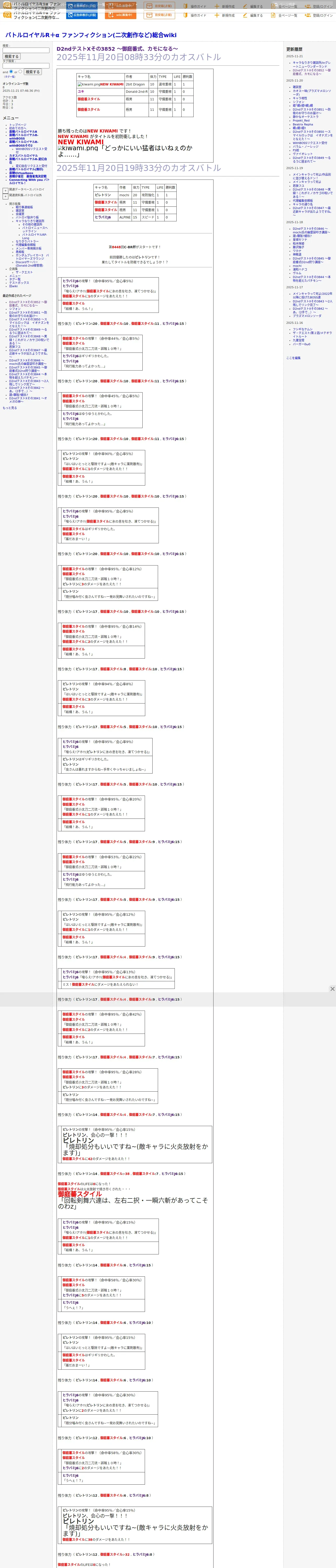Screen dimensions: 336x1568
Task: Click the 08時33分のカオスバトル heading
Action: tap(139, 57)
